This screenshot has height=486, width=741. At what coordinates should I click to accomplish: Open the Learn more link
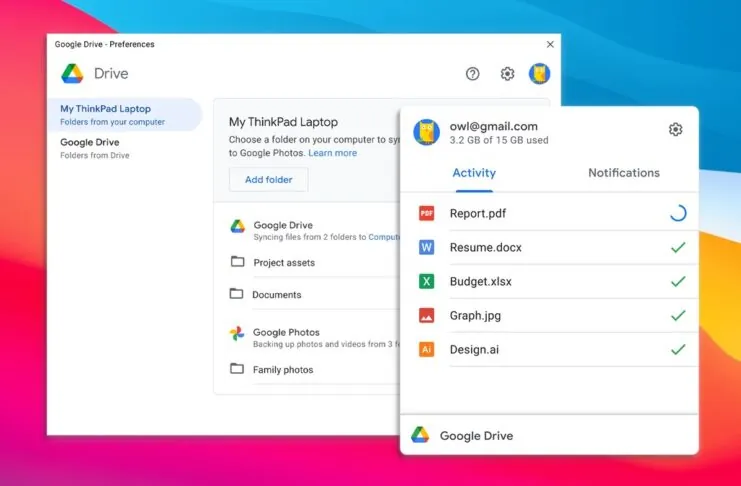333,153
